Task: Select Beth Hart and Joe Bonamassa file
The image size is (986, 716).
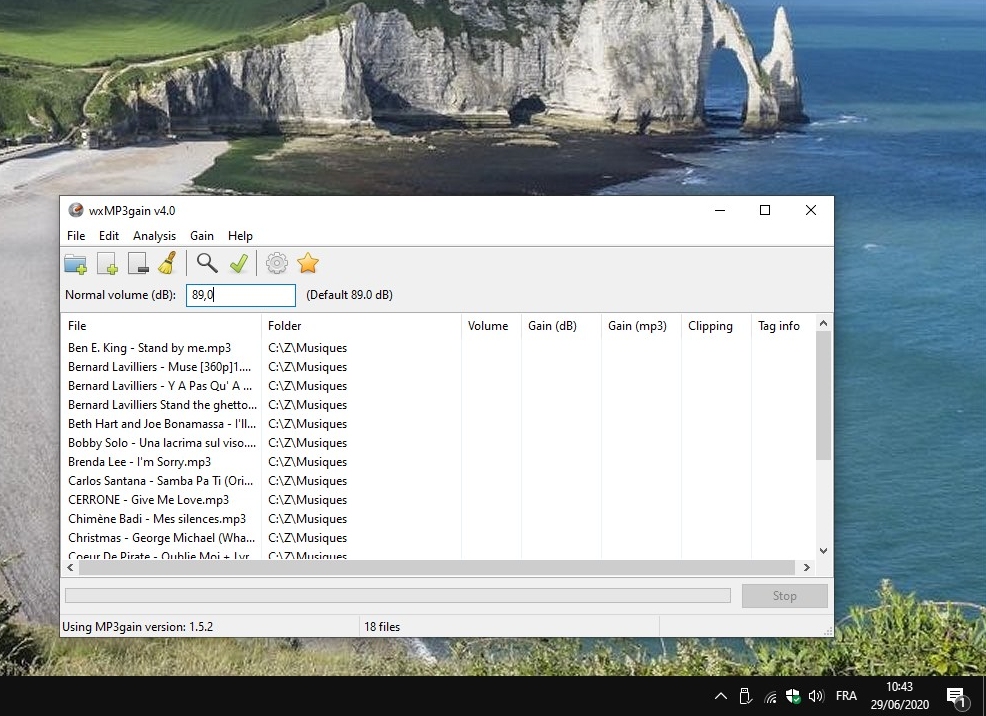Action: tap(162, 424)
